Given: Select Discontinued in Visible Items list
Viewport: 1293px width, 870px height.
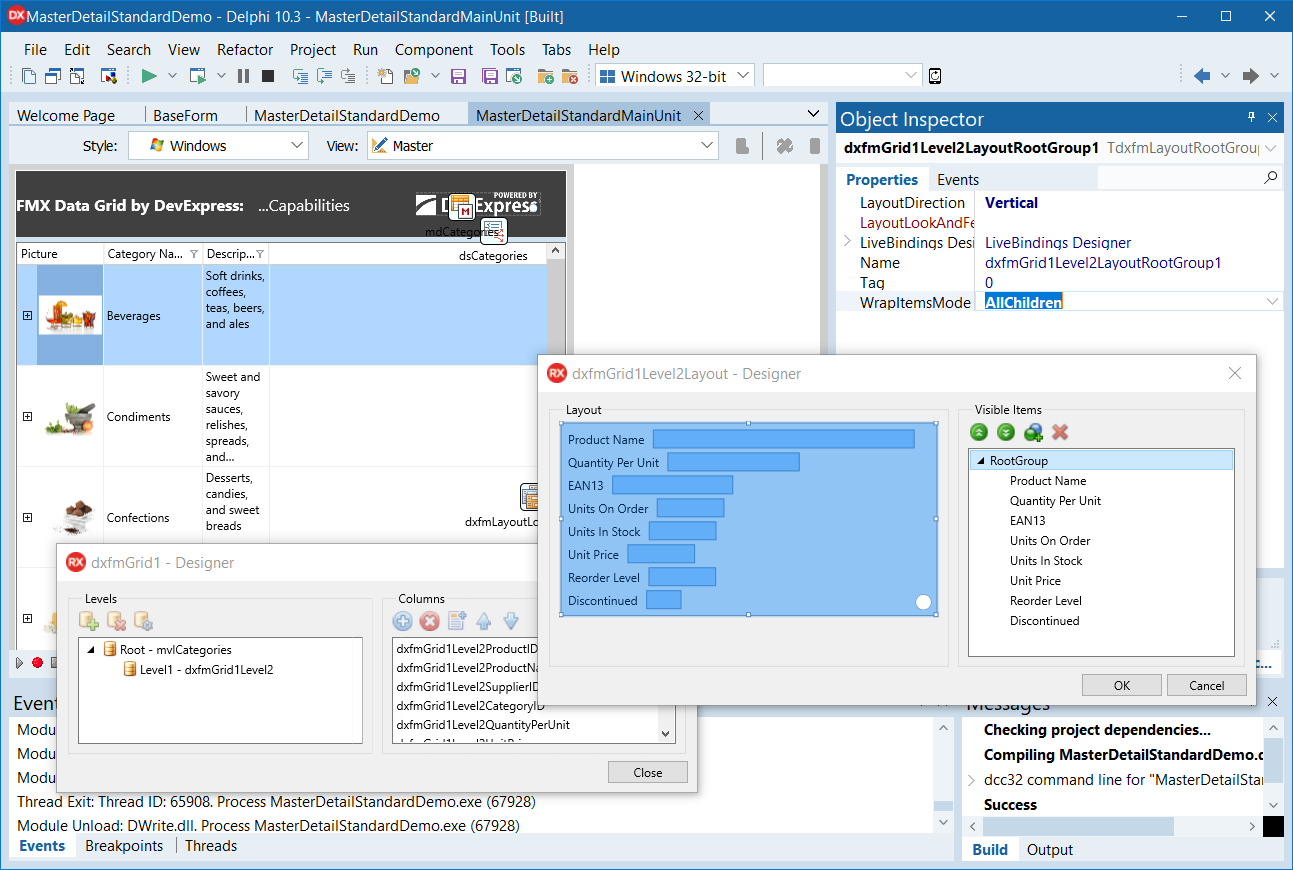Looking at the screenshot, I should point(1044,621).
